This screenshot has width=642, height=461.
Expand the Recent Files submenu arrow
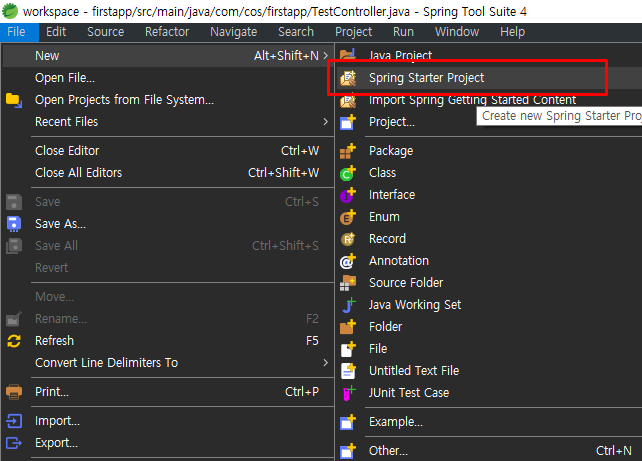[326, 122]
